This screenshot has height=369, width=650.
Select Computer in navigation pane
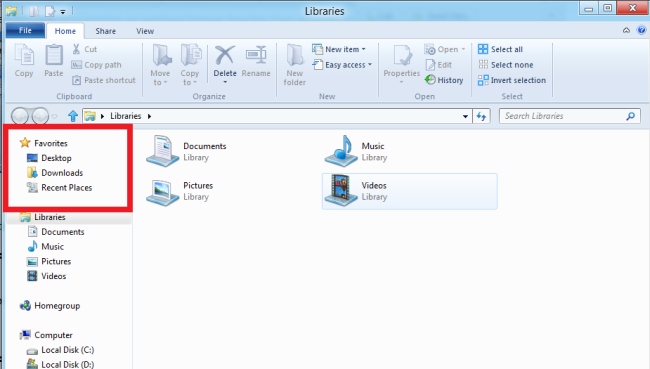tap(46, 335)
